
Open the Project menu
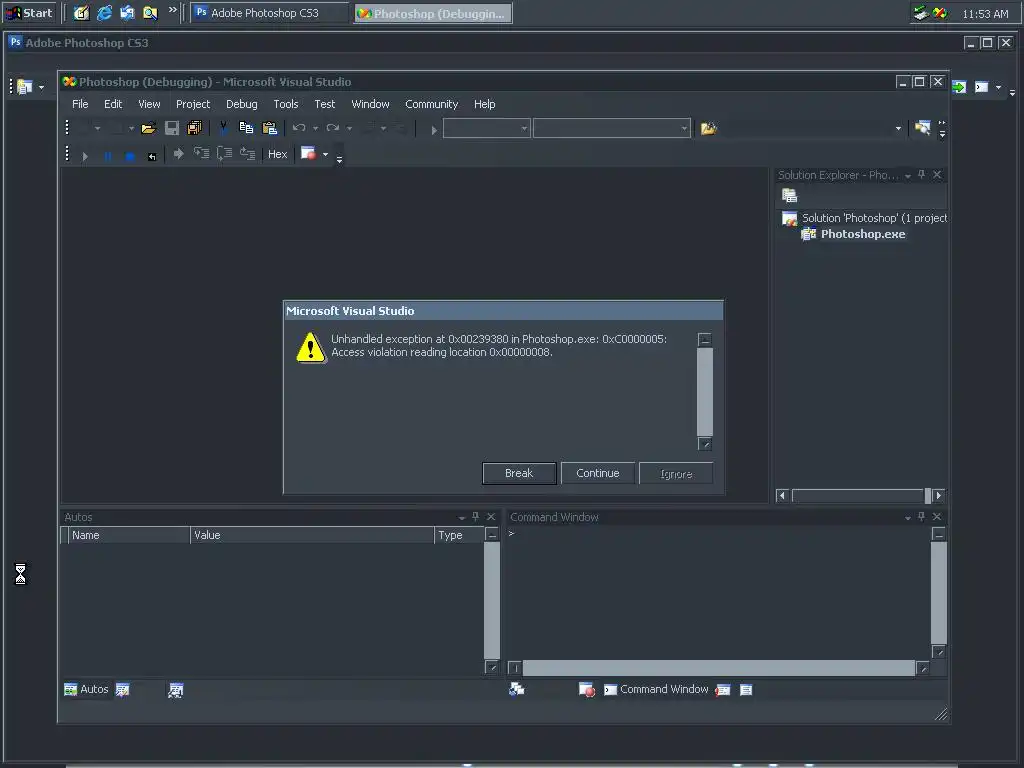pos(193,104)
